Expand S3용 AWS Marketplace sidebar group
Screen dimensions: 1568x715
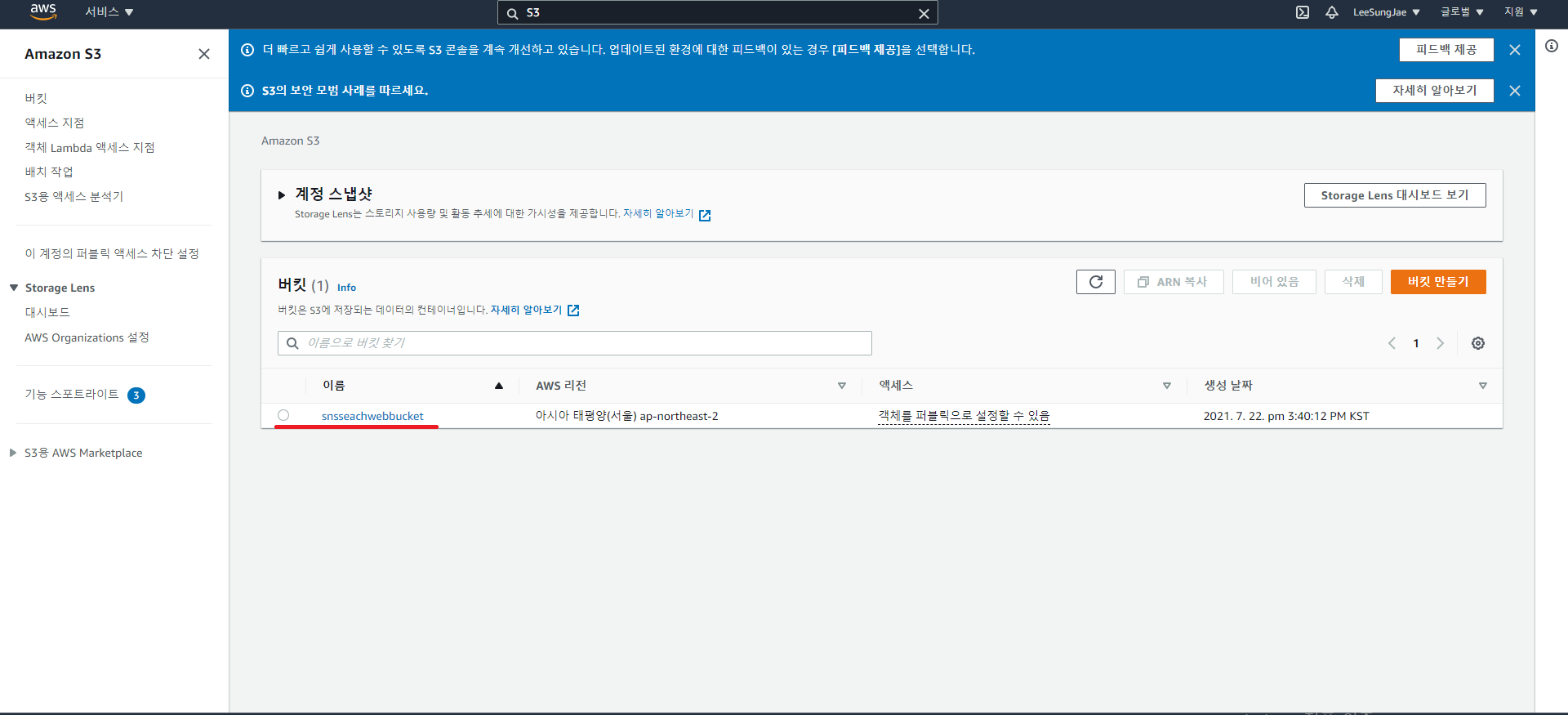click(x=13, y=453)
